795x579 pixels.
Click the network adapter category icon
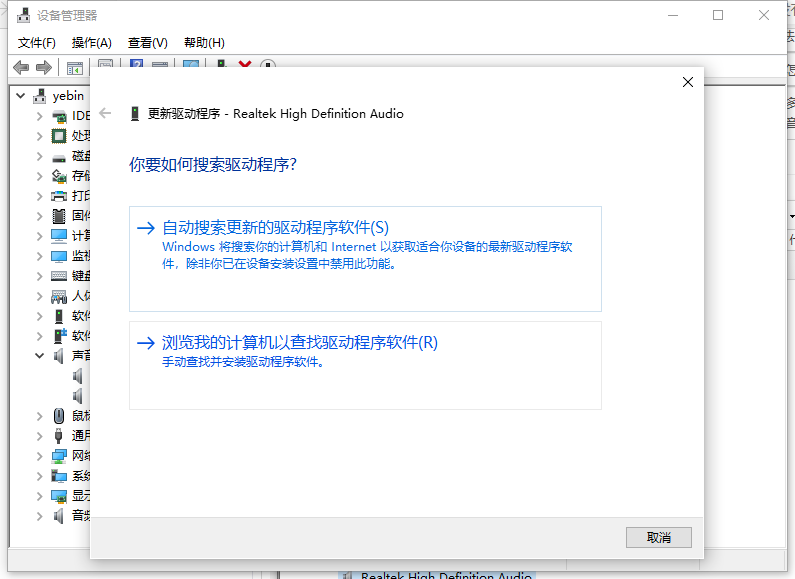pos(60,456)
